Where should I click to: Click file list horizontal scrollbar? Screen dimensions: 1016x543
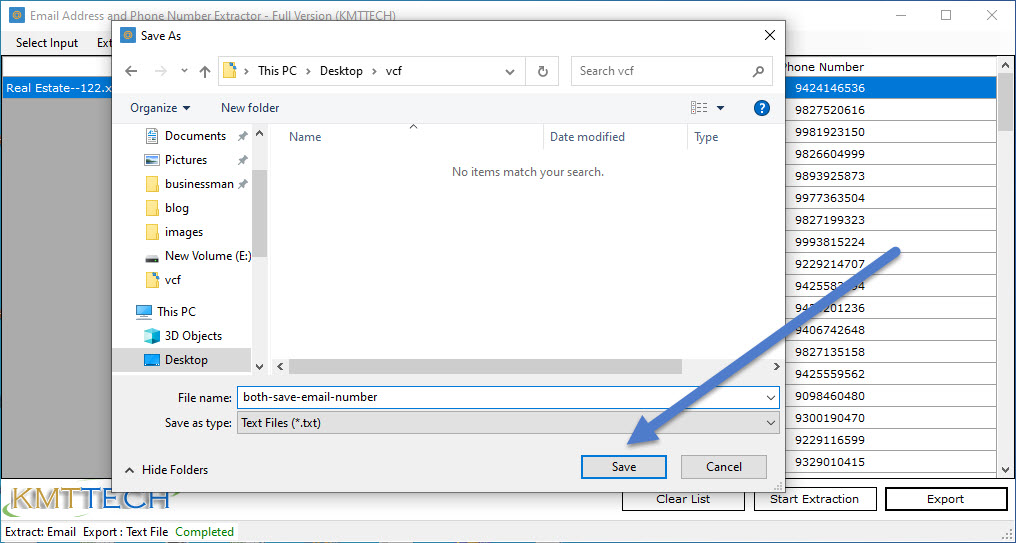coord(485,367)
